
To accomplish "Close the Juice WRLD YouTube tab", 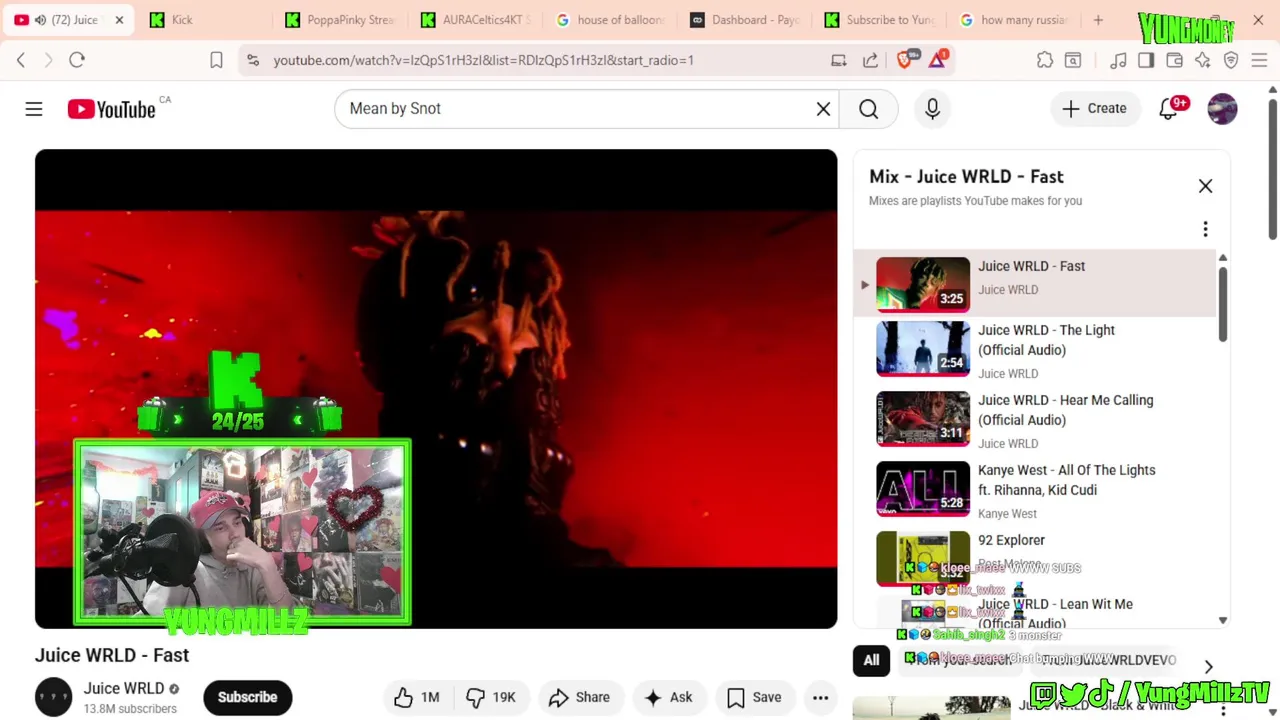I will [x=119, y=20].
